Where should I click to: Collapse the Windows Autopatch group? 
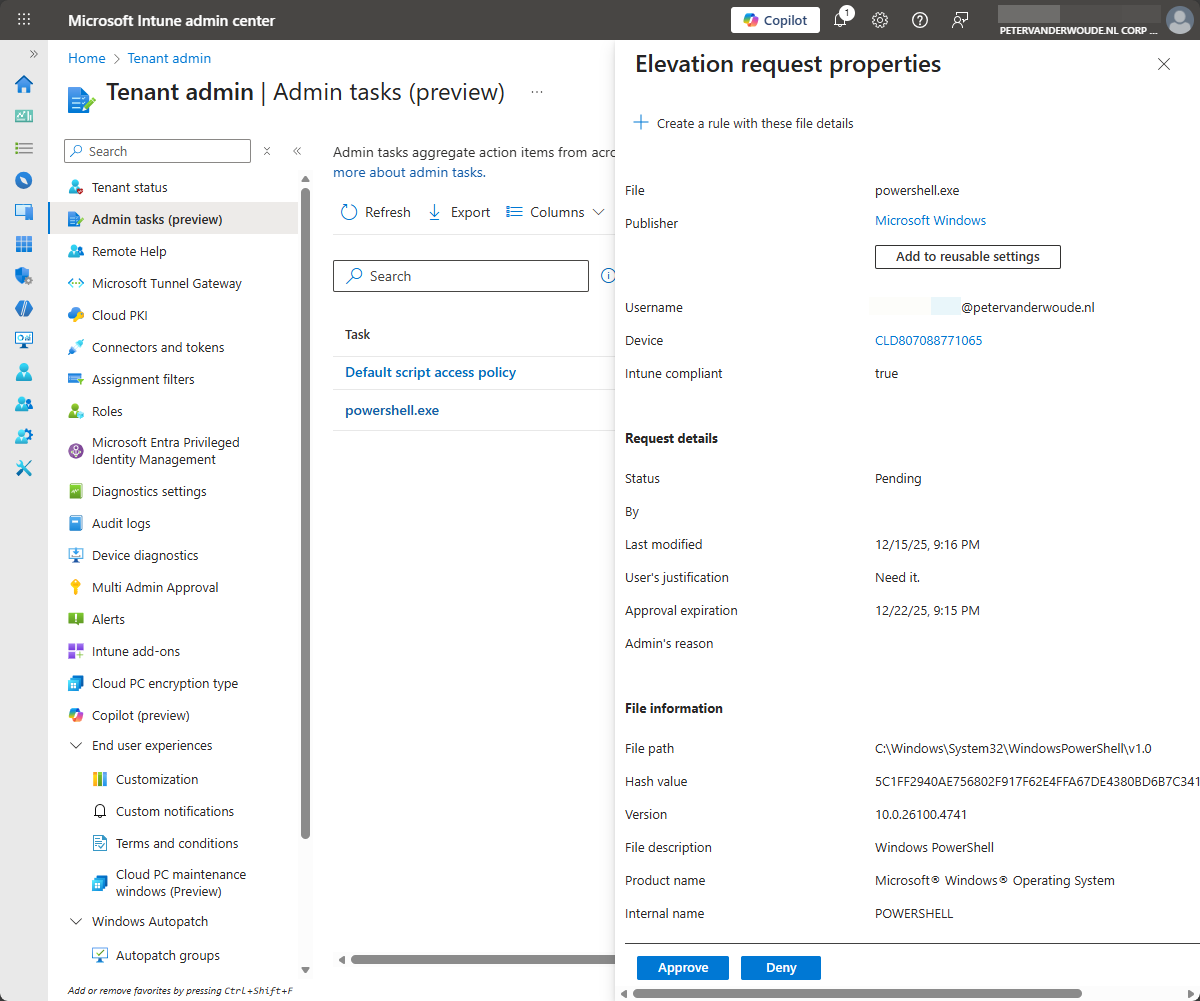coord(76,922)
